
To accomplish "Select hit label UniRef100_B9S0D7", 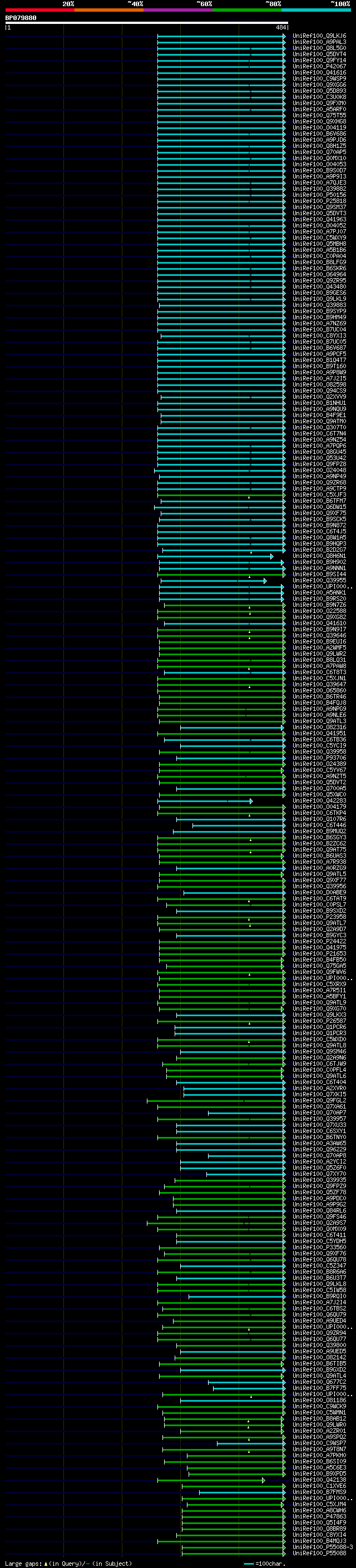I will pos(319,170).
